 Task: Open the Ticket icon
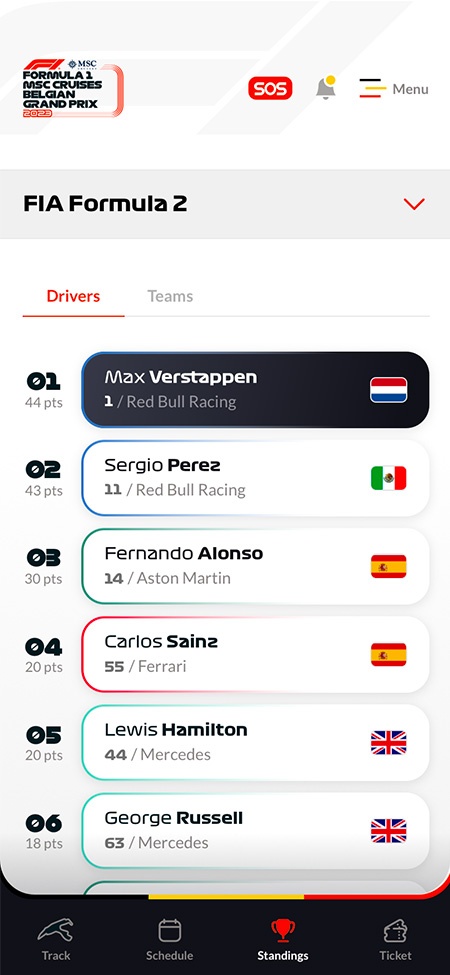pyautogui.click(x=395, y=931)
